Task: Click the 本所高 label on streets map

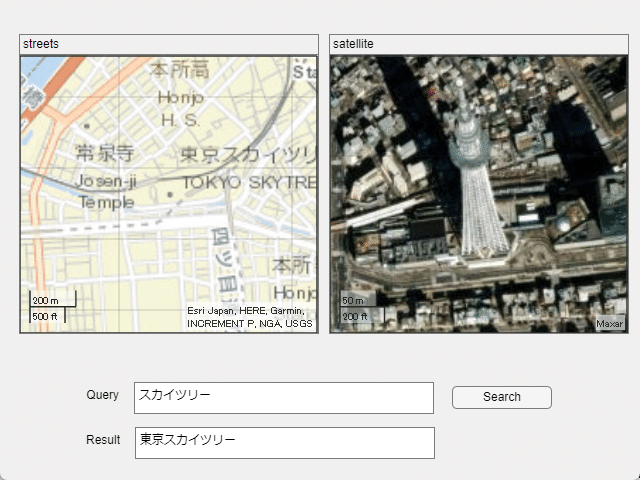Action: pos(180,69)
